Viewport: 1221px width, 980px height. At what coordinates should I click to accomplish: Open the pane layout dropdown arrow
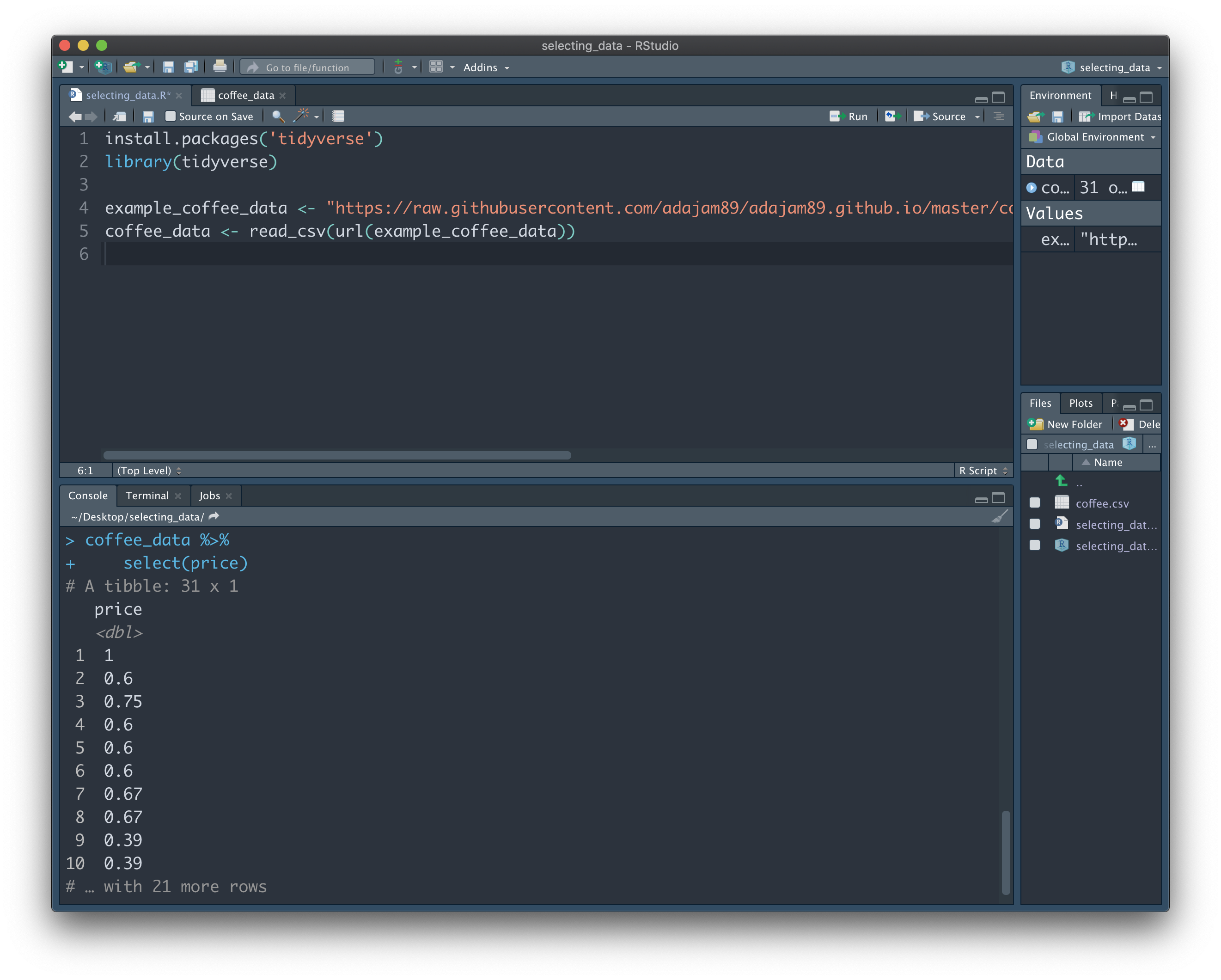[x=452, y=67]
